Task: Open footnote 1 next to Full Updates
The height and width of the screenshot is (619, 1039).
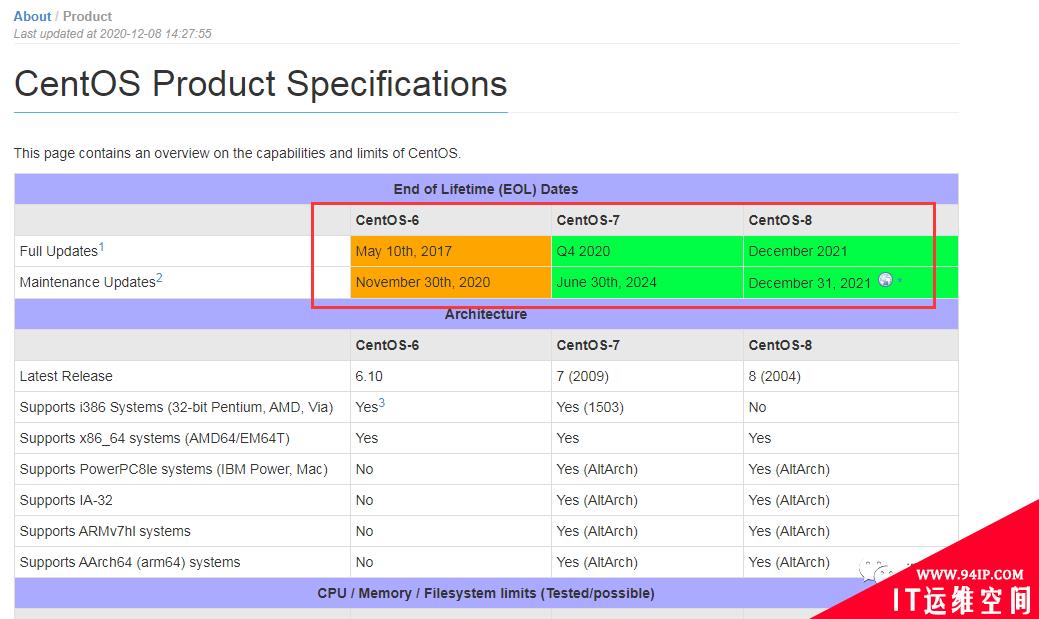Action: 101,247
